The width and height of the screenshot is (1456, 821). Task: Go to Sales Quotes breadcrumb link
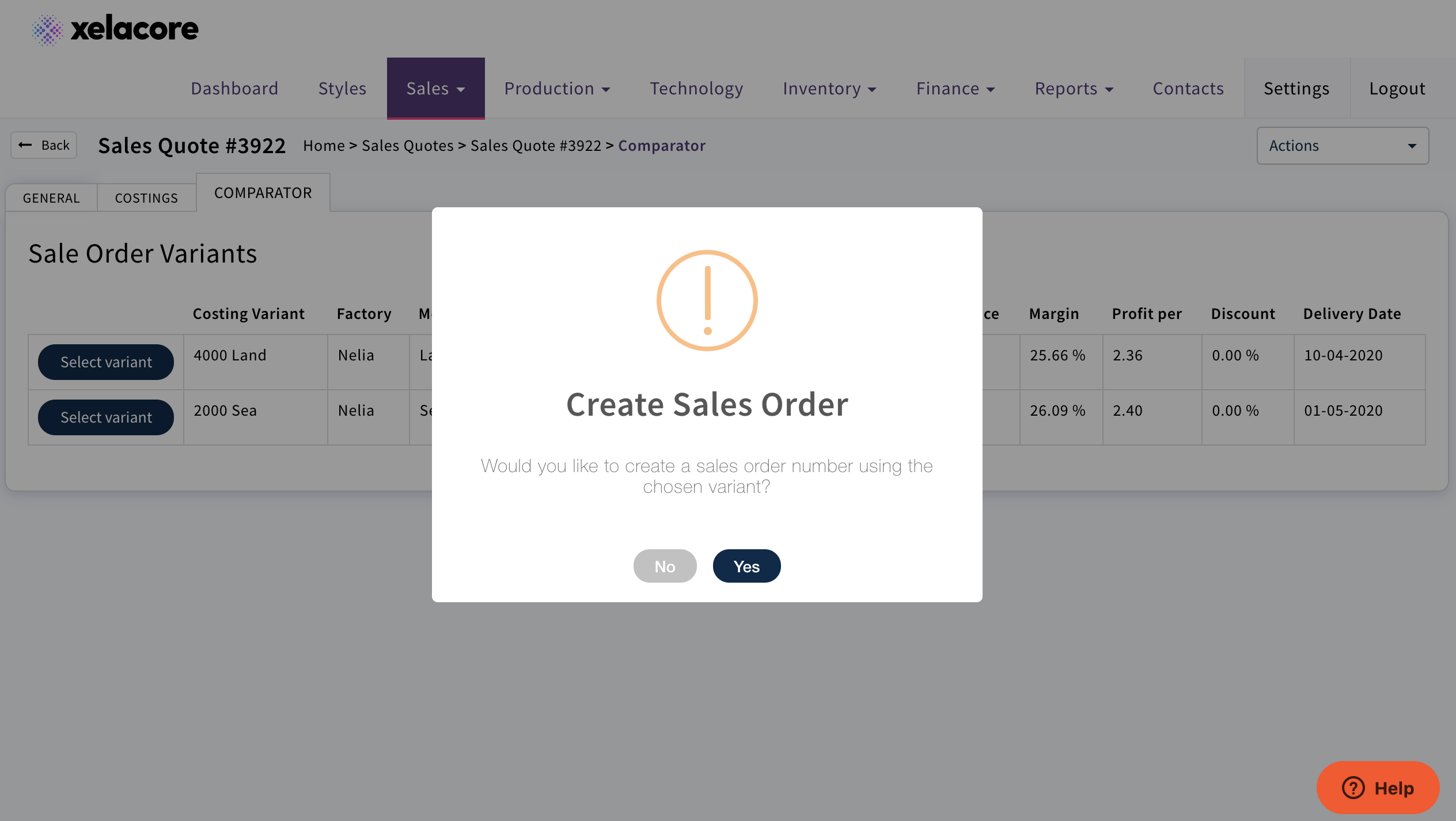click(x=407, y=146)
